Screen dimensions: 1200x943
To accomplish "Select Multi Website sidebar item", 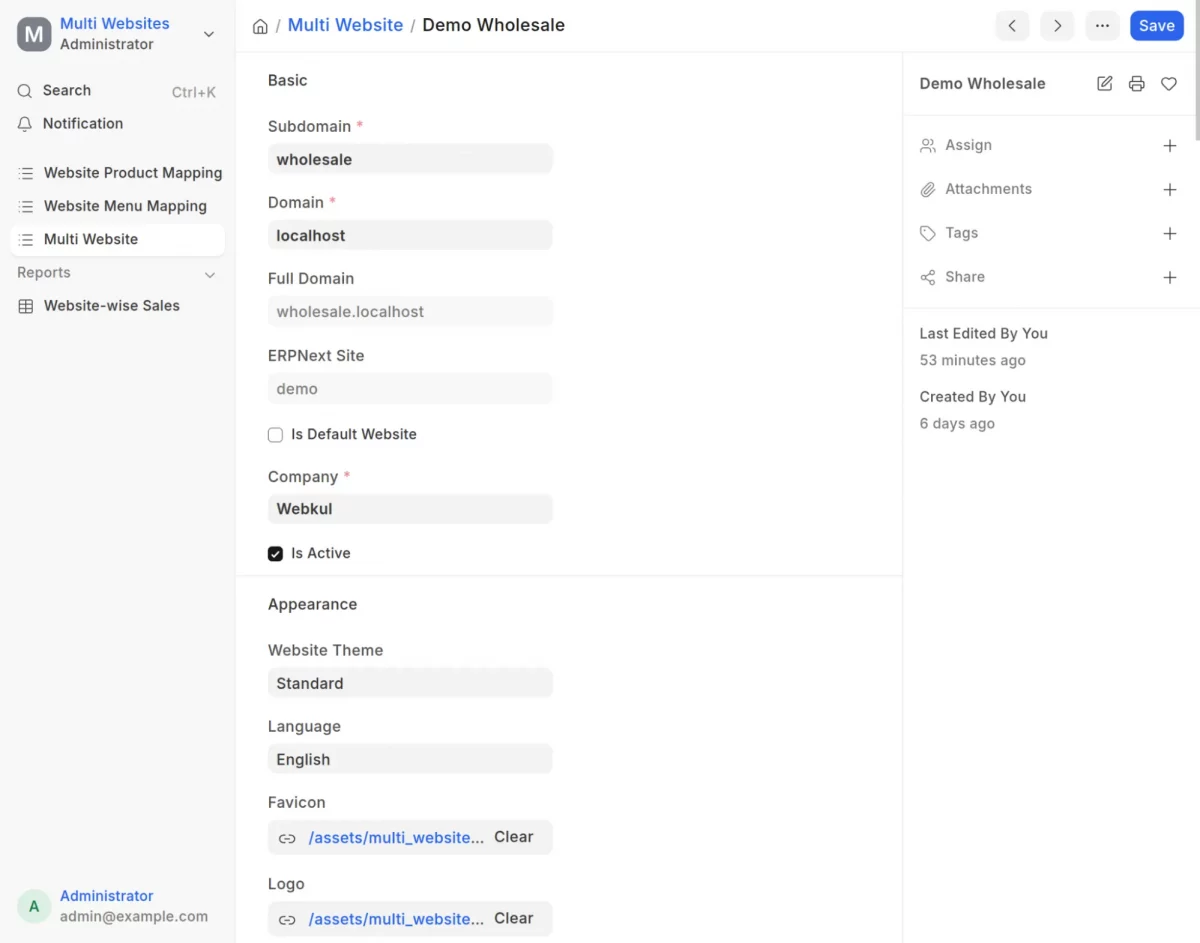I will (117, 239).
